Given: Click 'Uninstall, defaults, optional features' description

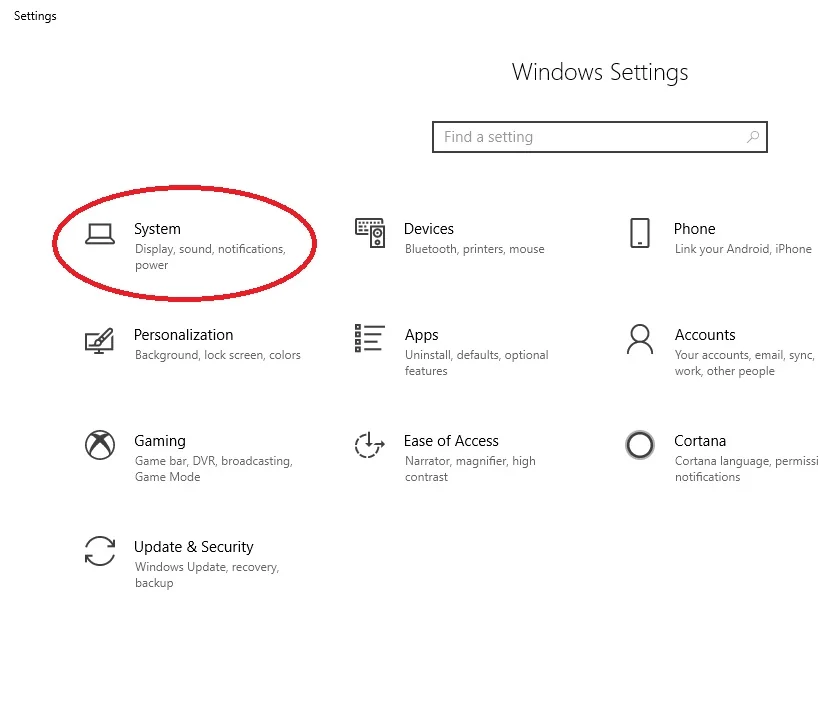Looking at the screenshot, I should [x=476, y=363].
